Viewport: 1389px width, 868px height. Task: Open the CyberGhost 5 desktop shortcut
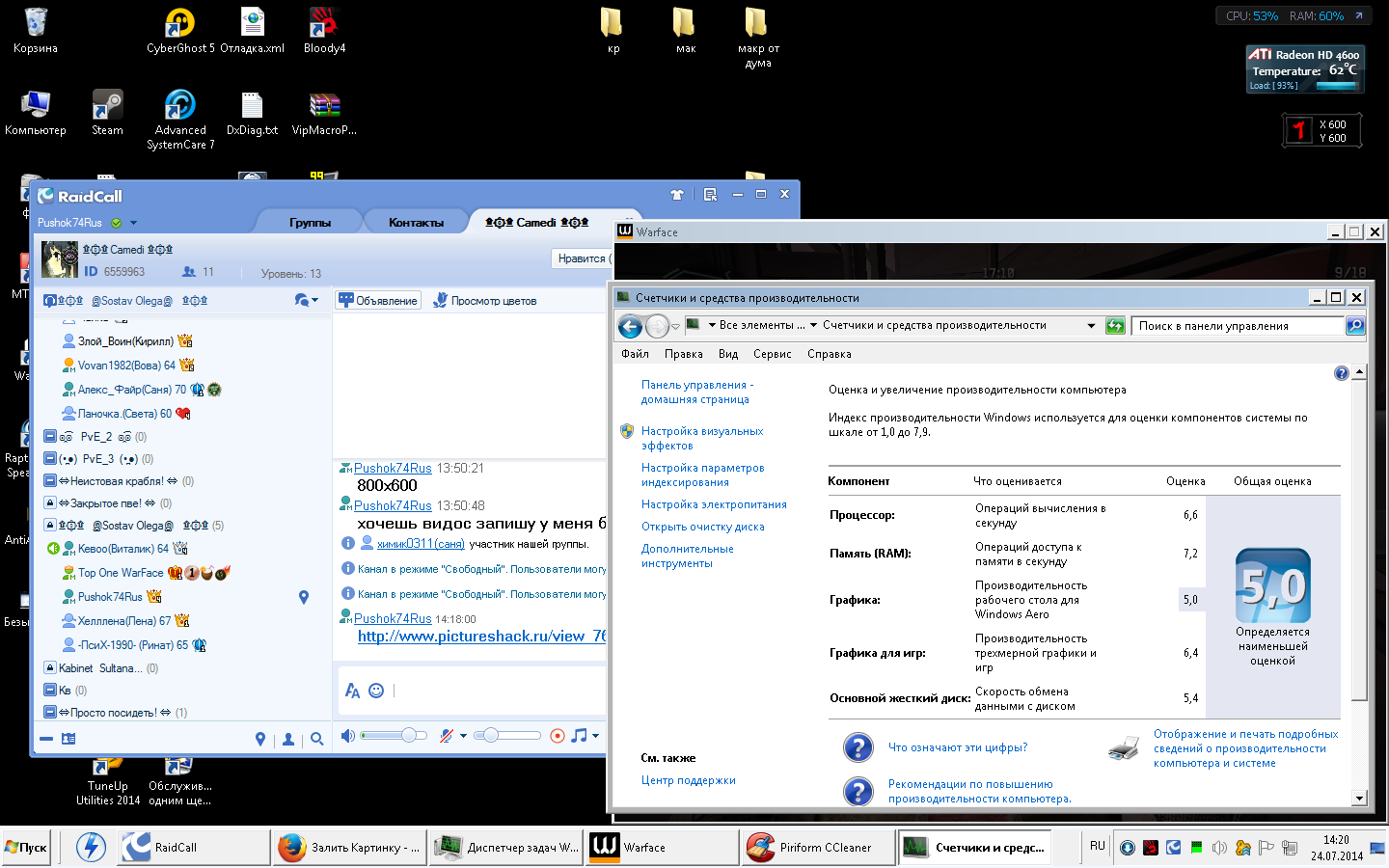[180, 30]
